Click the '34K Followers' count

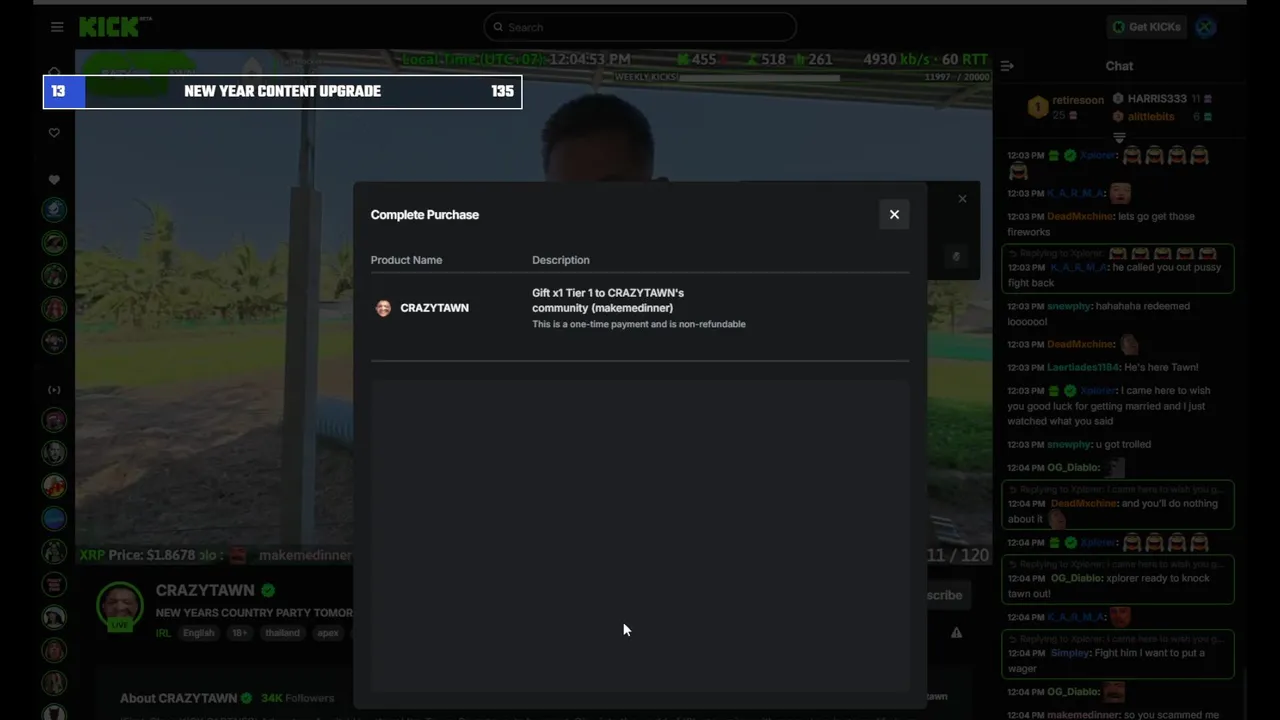(x=298, y=698)
